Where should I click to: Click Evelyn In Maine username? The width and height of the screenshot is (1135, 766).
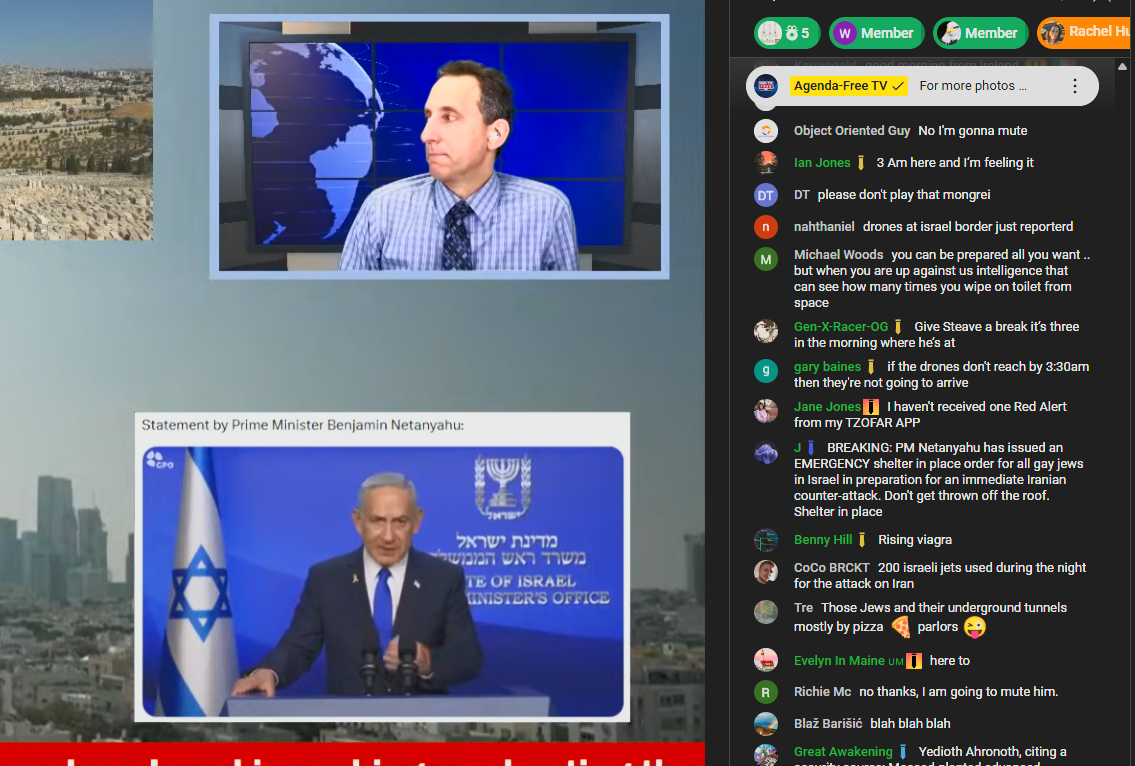[x=839, y=660]
